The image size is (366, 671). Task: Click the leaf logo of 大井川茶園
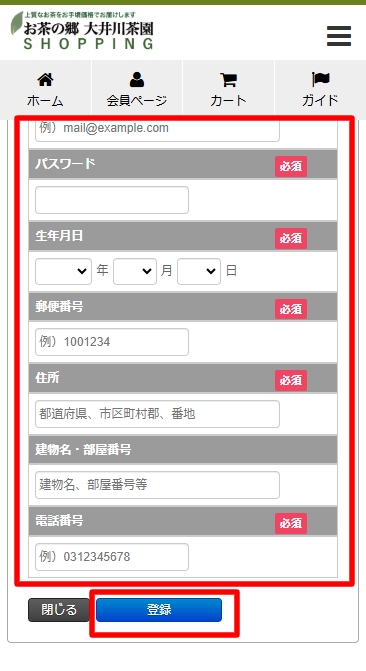17,23
